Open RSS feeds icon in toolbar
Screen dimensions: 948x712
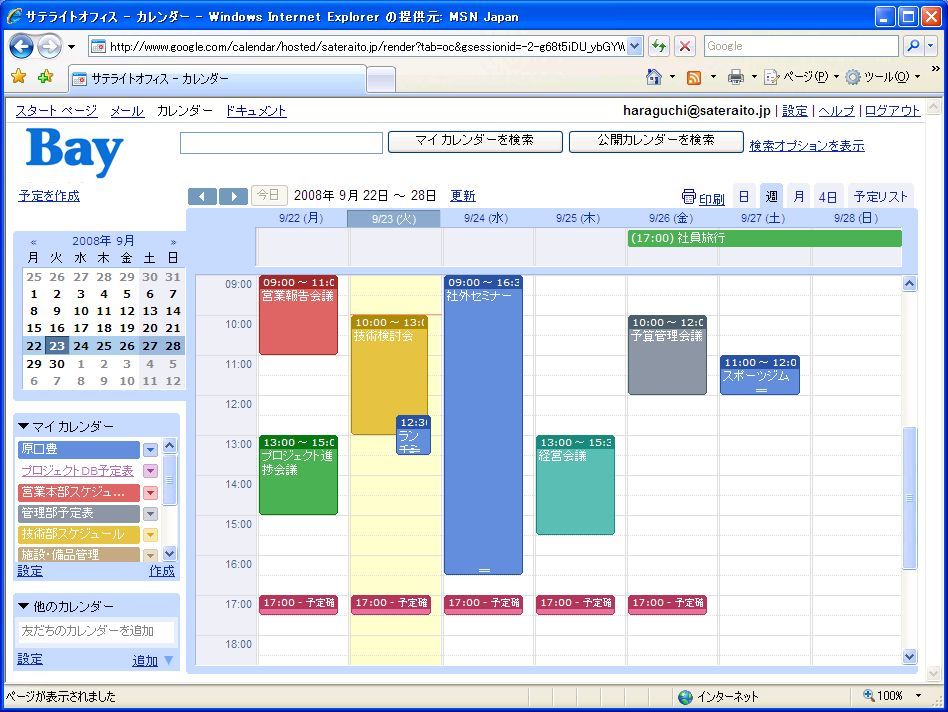694,77
